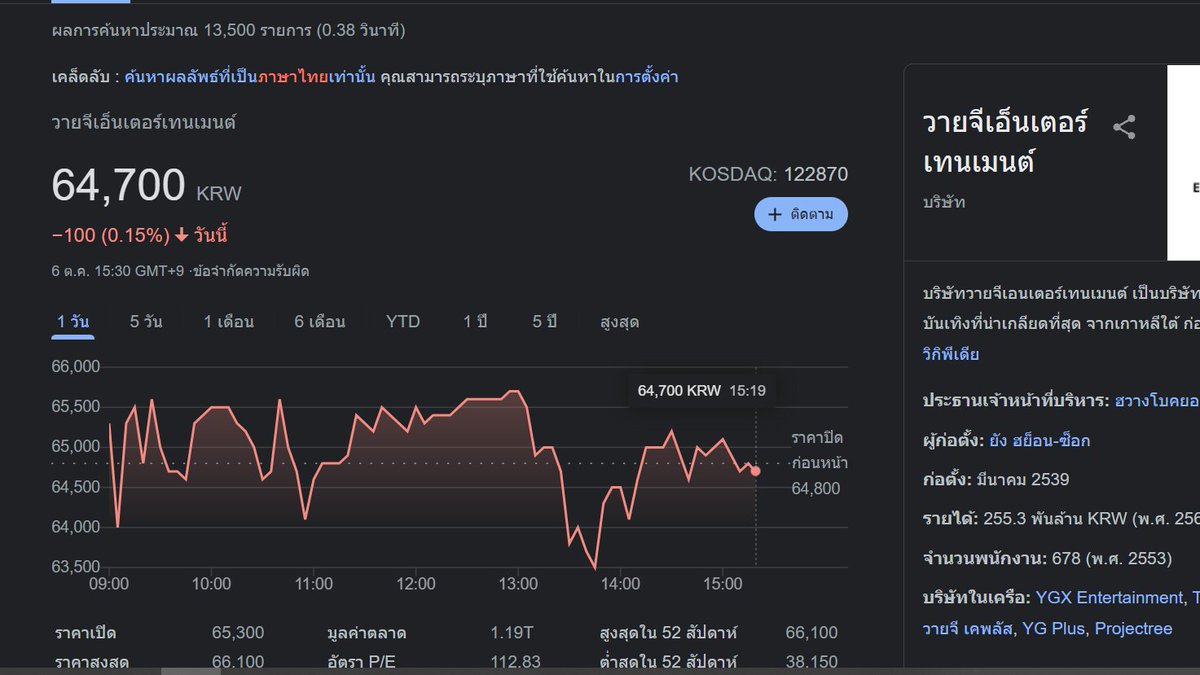Screen dimensions: 1200x675
Task: Click the ผลการค้นหาประมาณ 13,500 รายการ result count
Action: [x=228, y=31]
